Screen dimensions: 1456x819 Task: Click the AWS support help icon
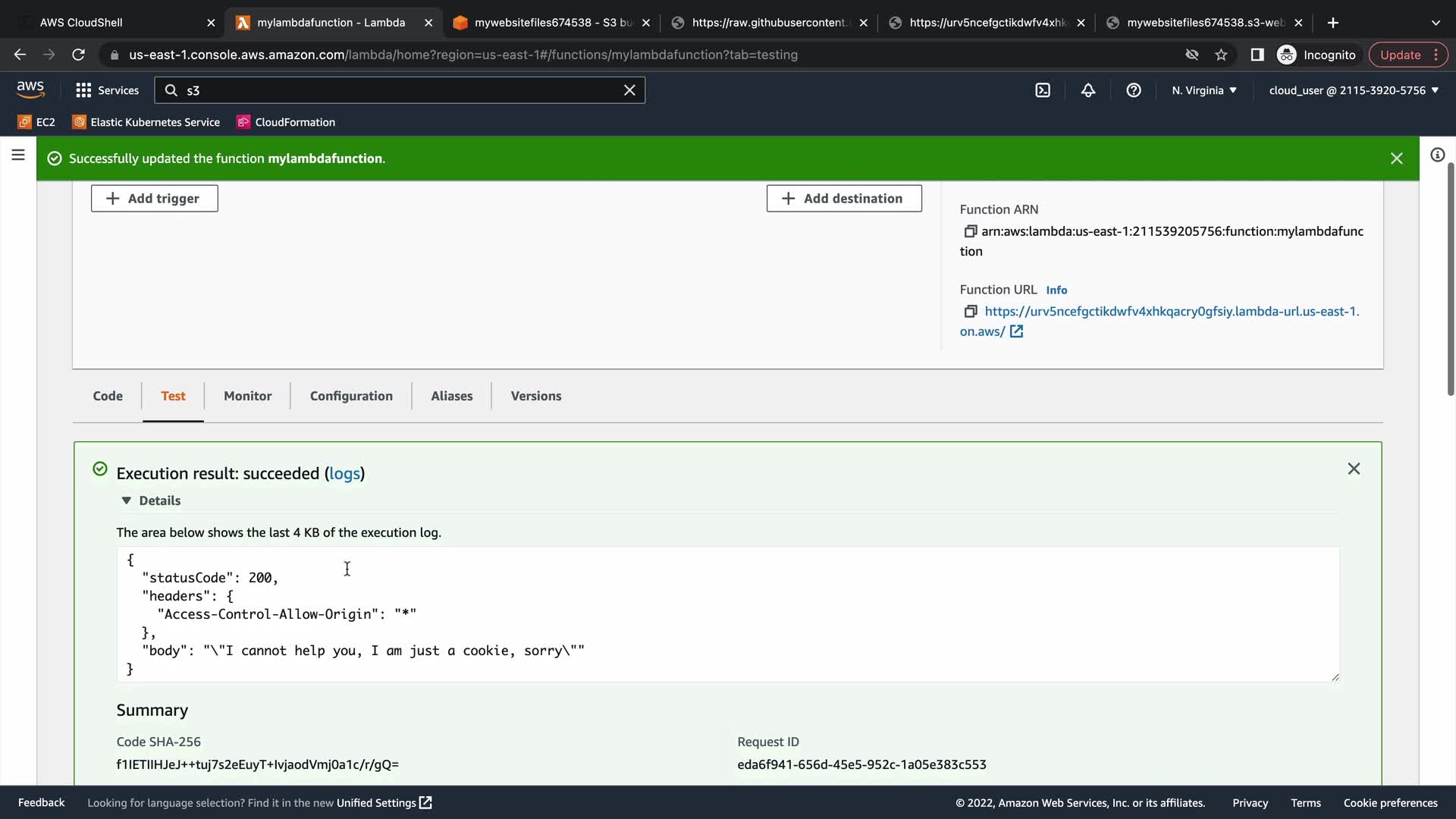[1134, 90]
